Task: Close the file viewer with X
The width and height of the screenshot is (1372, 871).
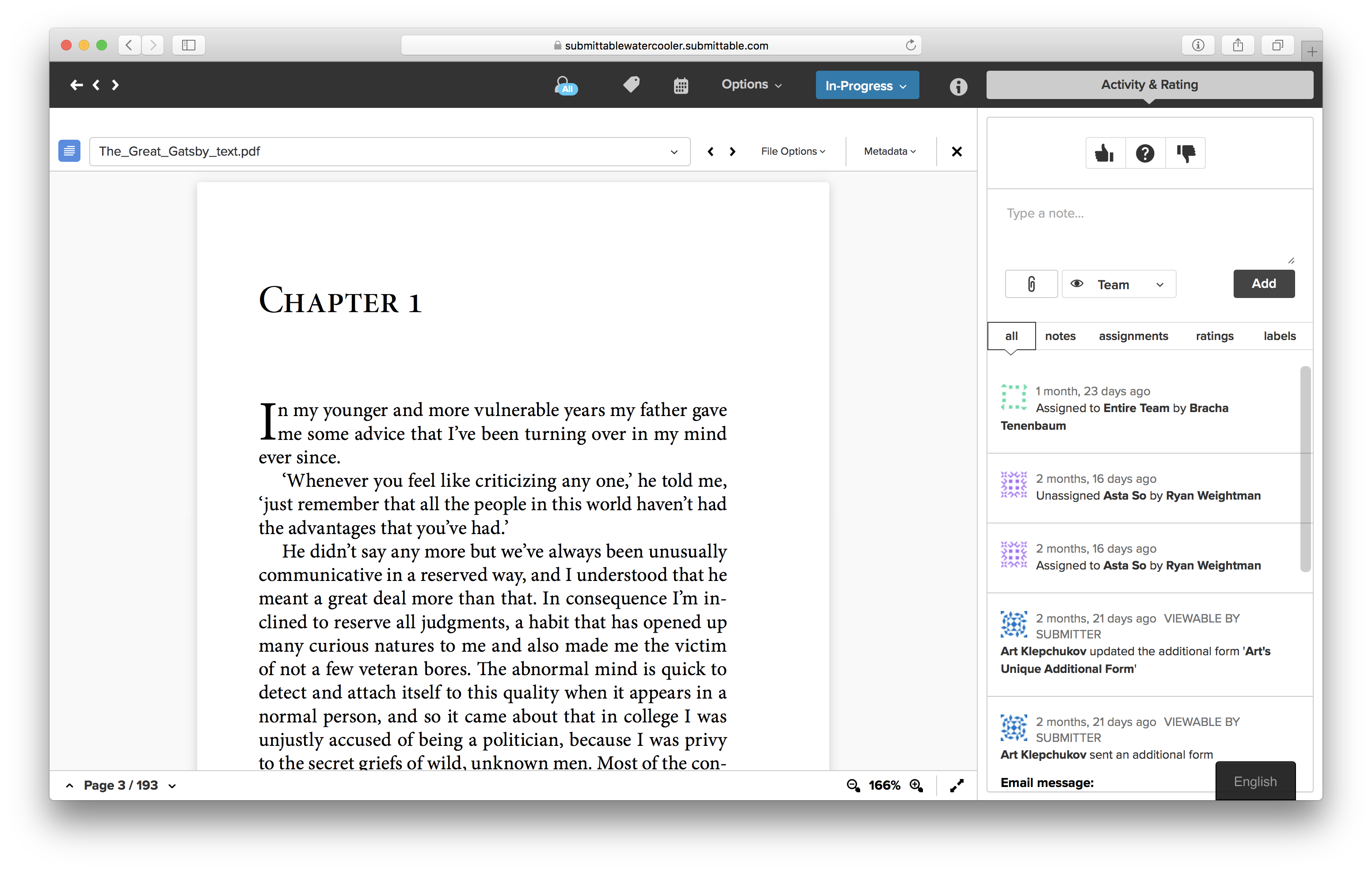Action: point(957,152)
